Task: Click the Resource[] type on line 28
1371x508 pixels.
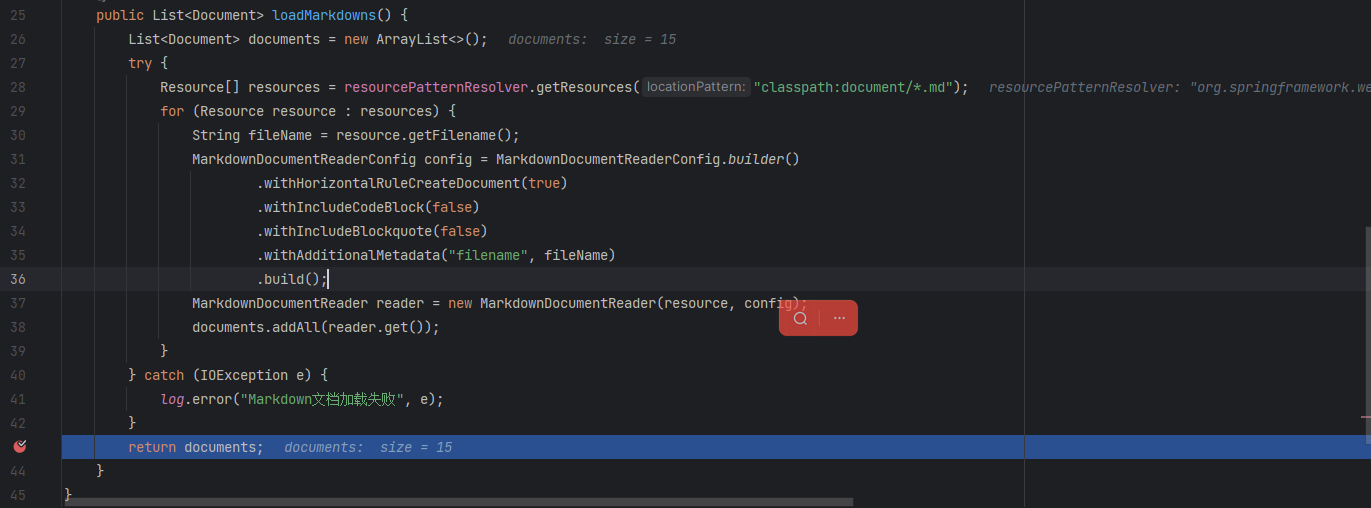Action: pyautogui.click(x=200, y=87)
